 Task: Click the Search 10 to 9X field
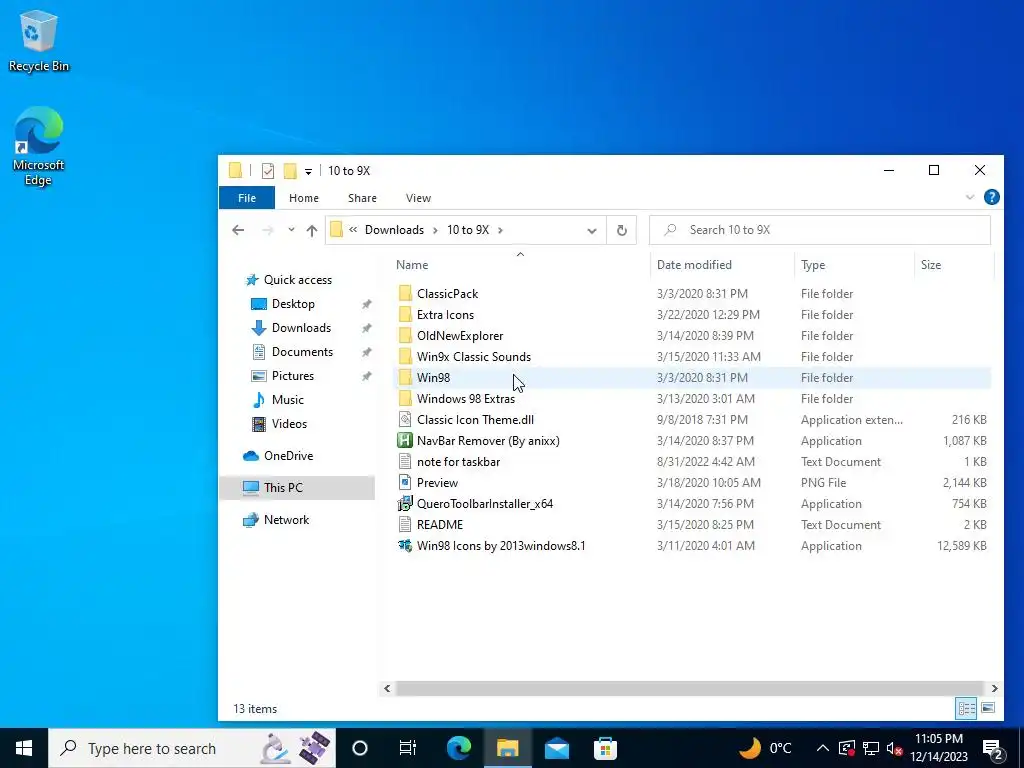click(x=820, y=230)
